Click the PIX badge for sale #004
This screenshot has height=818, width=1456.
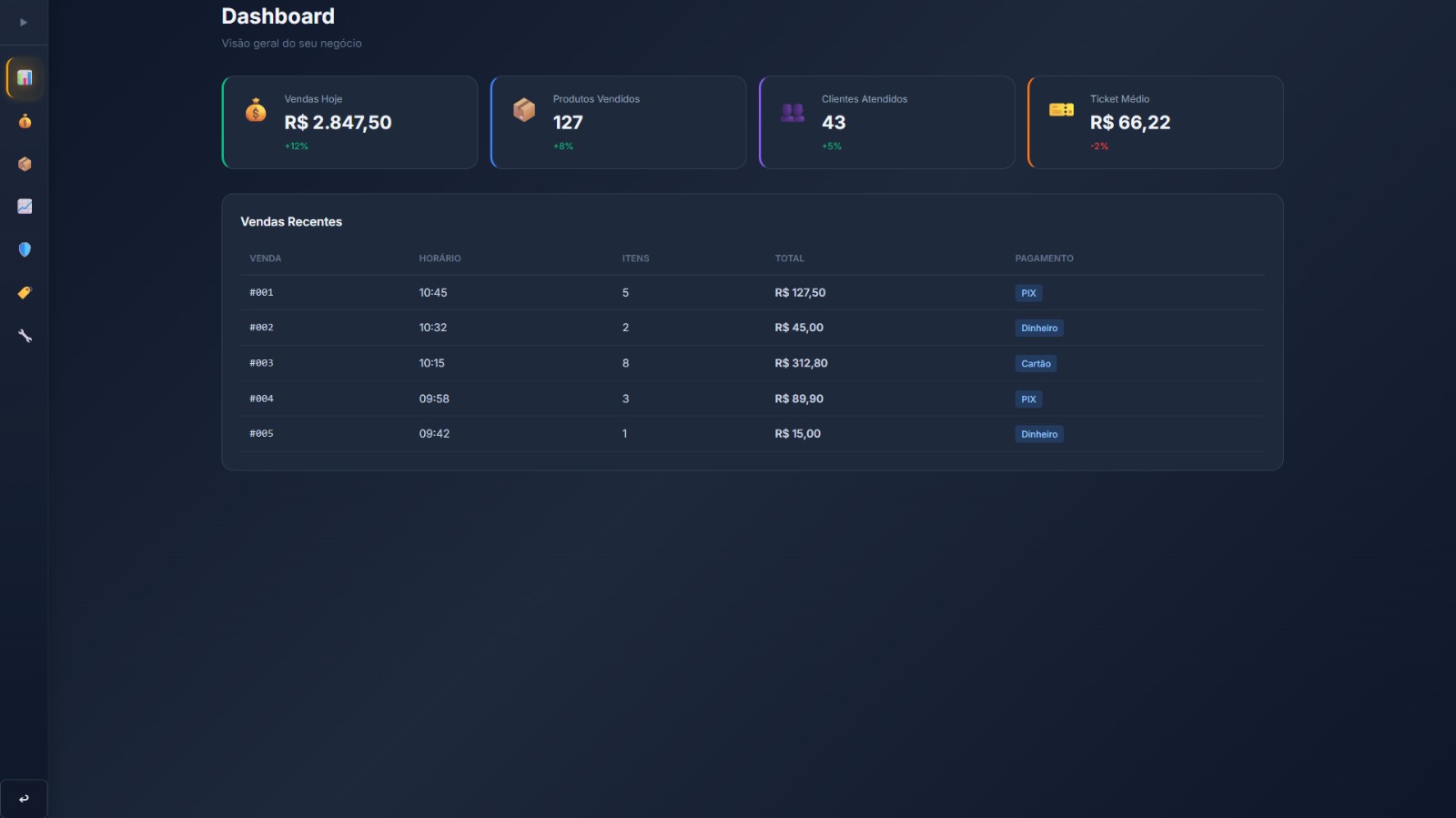pos(1028,399)
